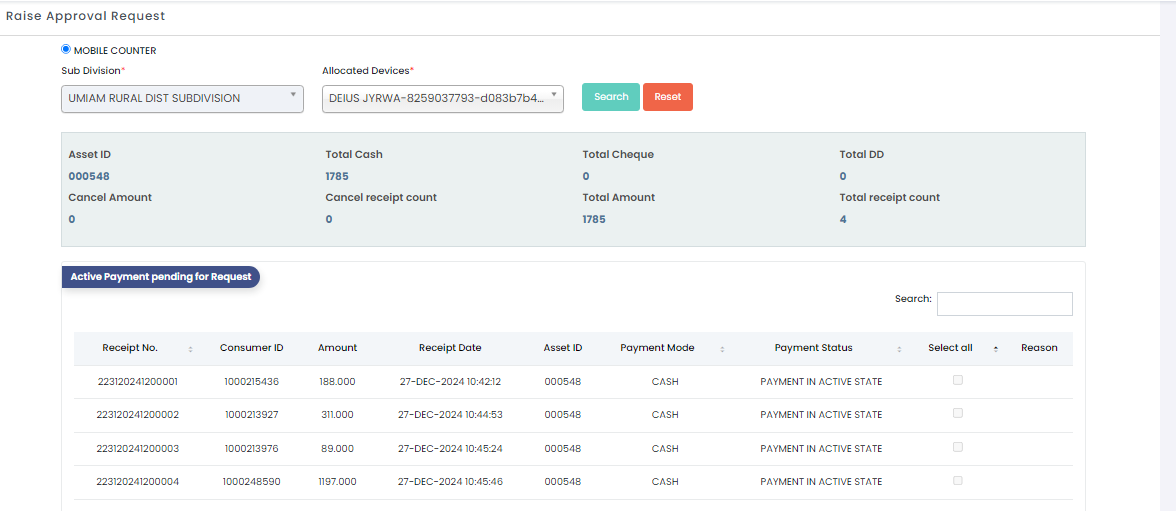Click consumer ID 1000213927
Image resolution: width=1176 pixels, height=511 pixels.
click(251, 415)
